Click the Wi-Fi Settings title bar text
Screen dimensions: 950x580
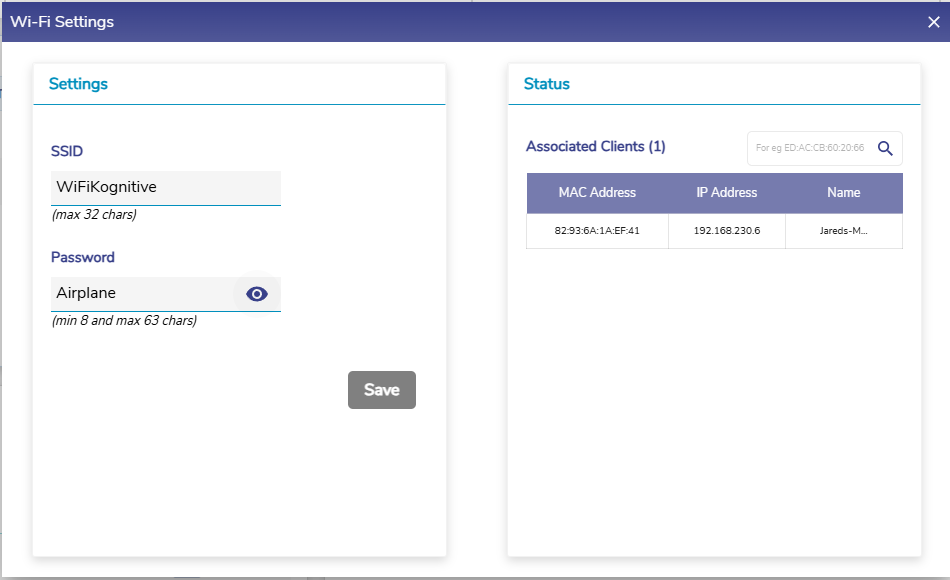pyautogui.click(x=62, y=22)
